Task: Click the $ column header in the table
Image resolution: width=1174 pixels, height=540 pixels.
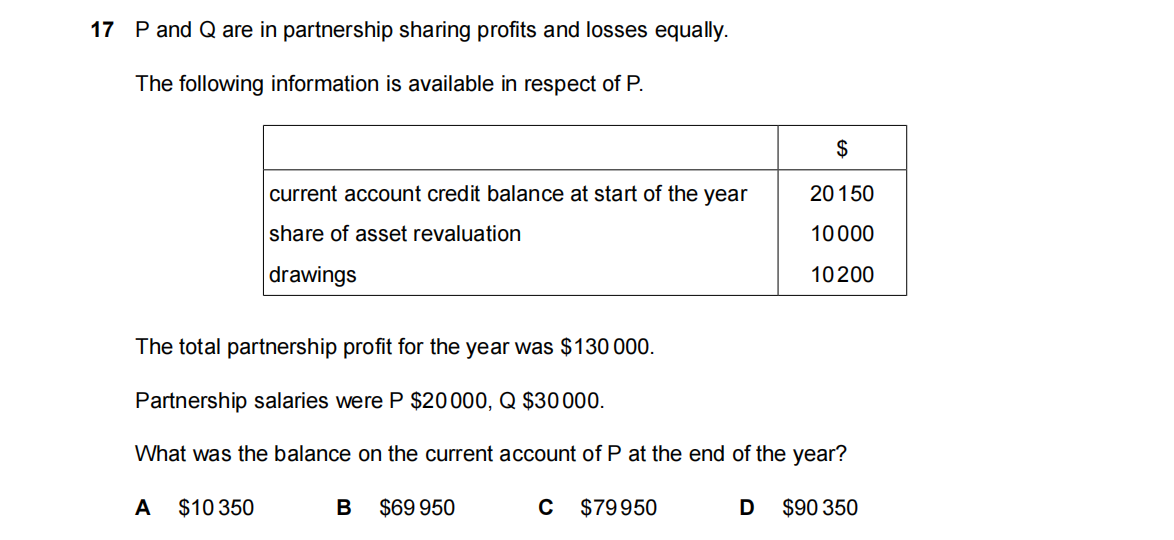Action: [x=842, y=149]
